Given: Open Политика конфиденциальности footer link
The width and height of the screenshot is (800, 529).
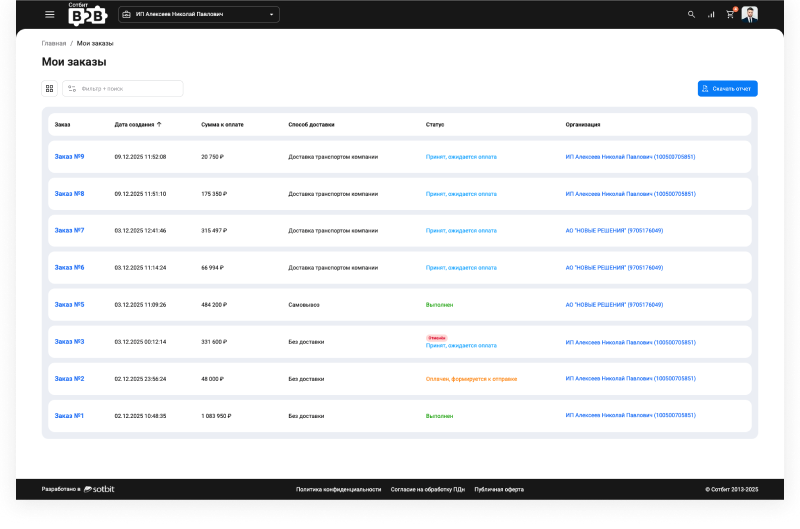Looking at the screenshot, I should (x=338, y=489).
